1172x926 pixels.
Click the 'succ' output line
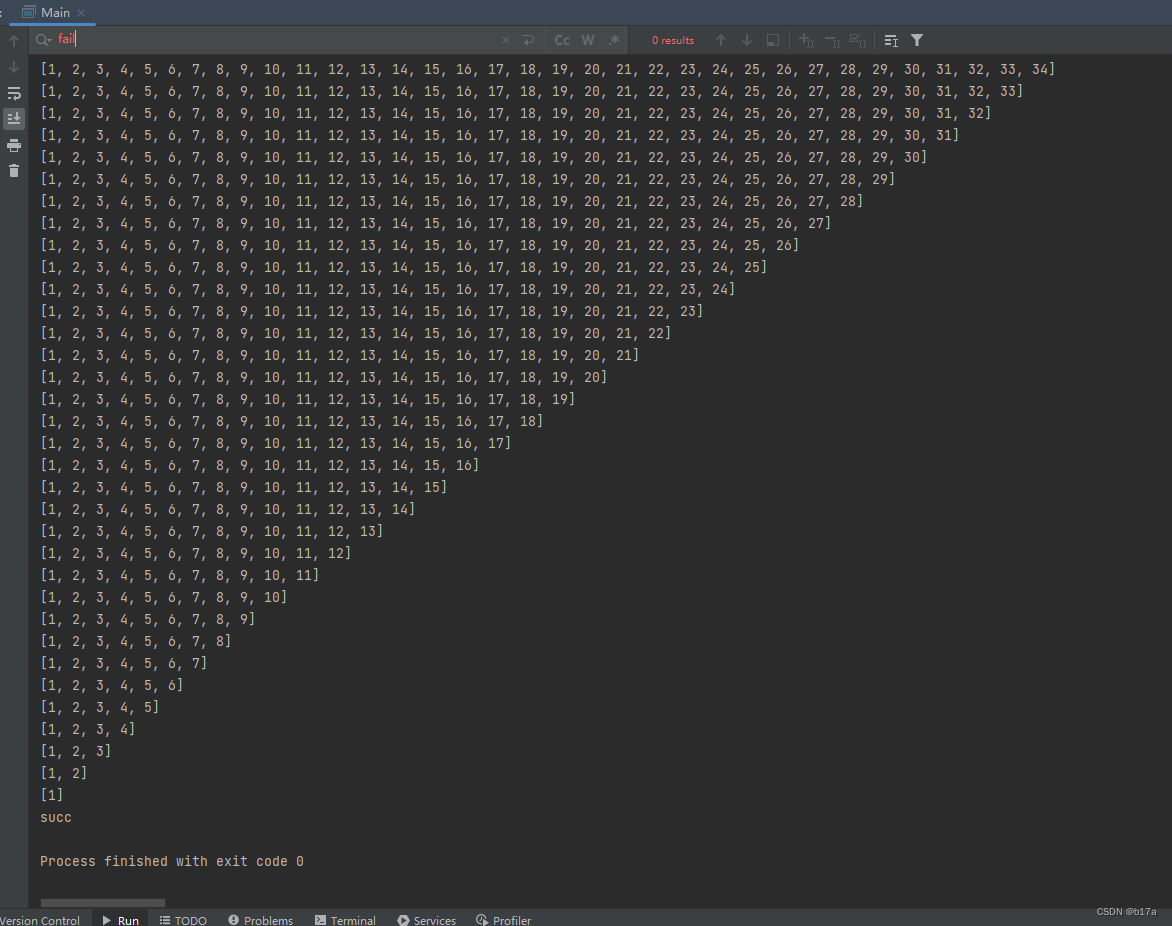56,817
